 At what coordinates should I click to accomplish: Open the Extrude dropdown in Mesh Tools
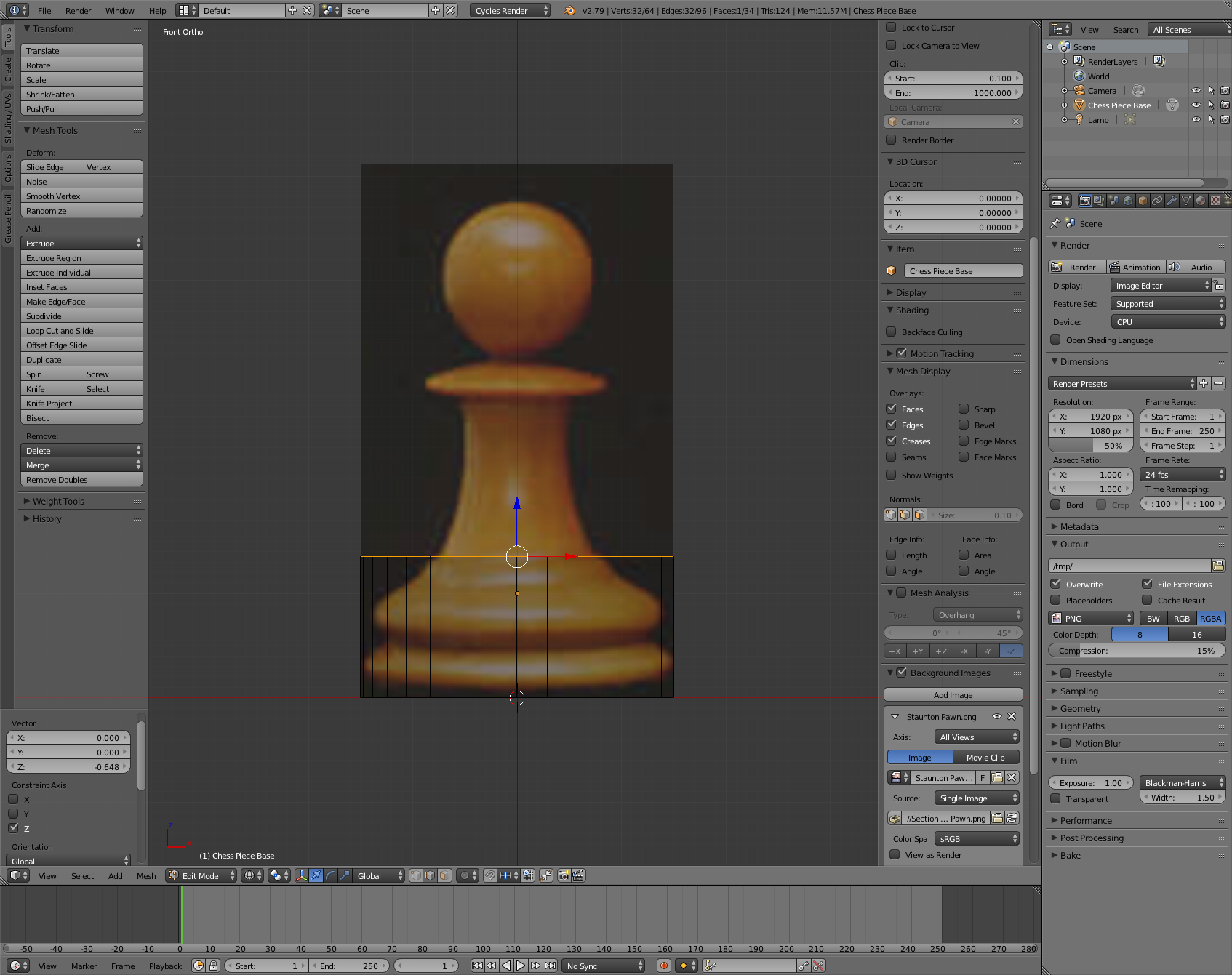pyautogui.click(x=81, y=243)
